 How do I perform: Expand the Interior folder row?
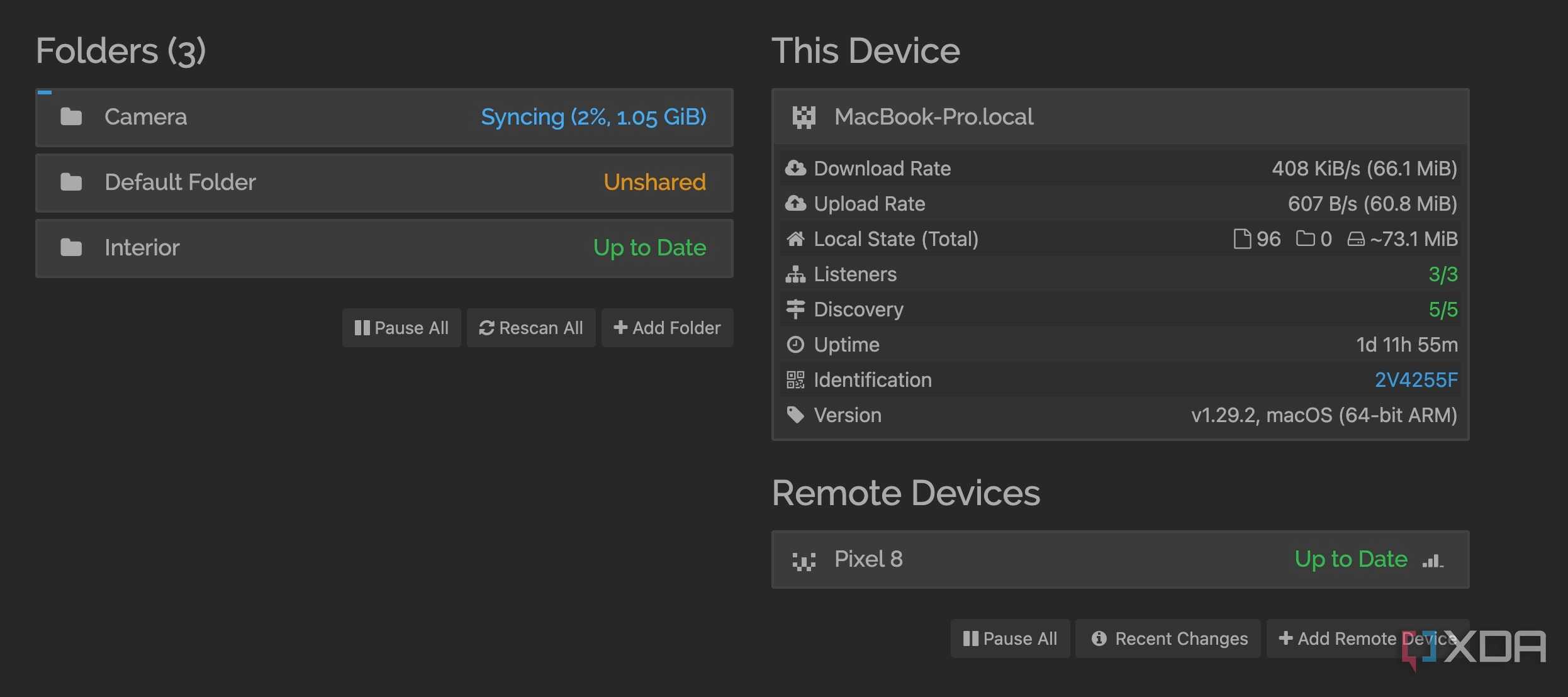[384, 248]
